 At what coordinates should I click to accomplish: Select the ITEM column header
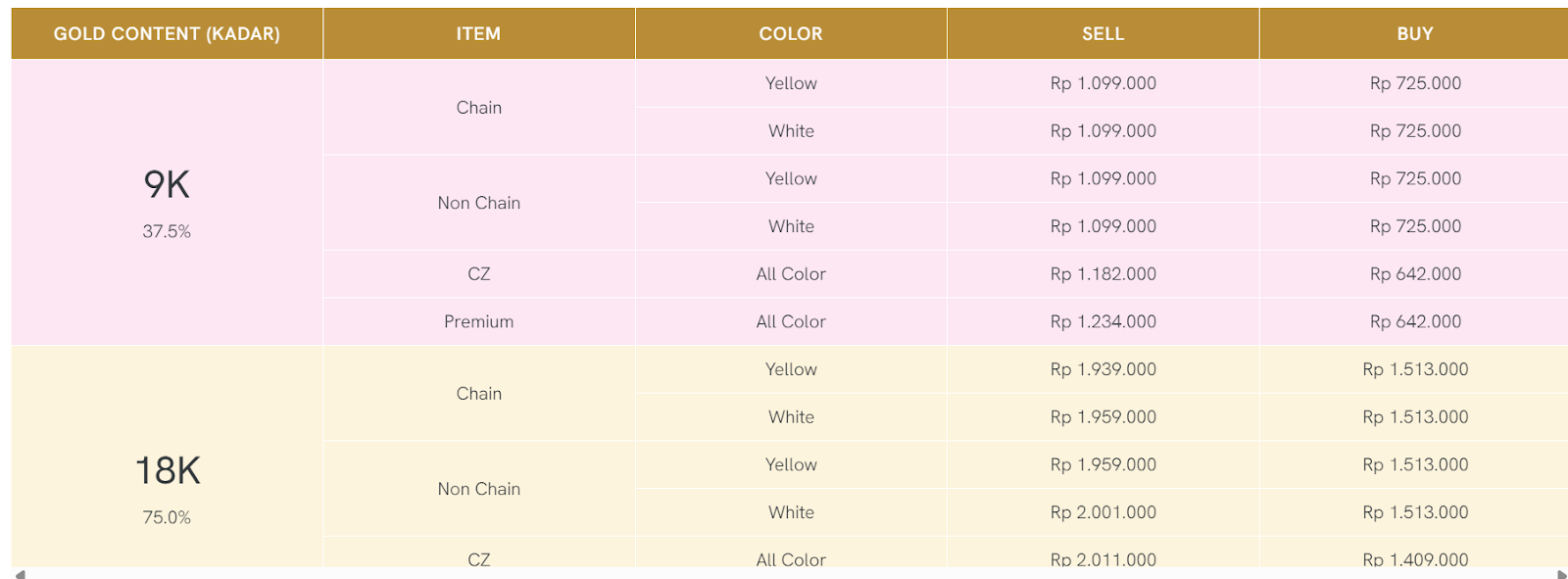coord(478,34)
